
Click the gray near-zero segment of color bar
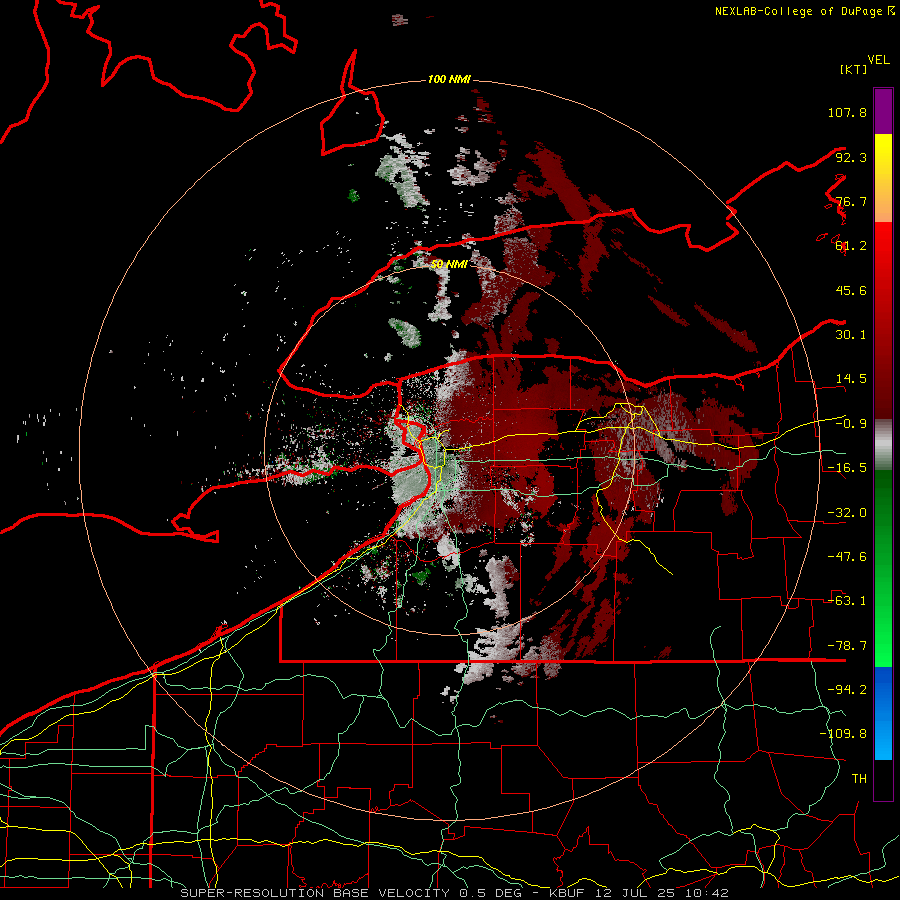tap(883, 445)
